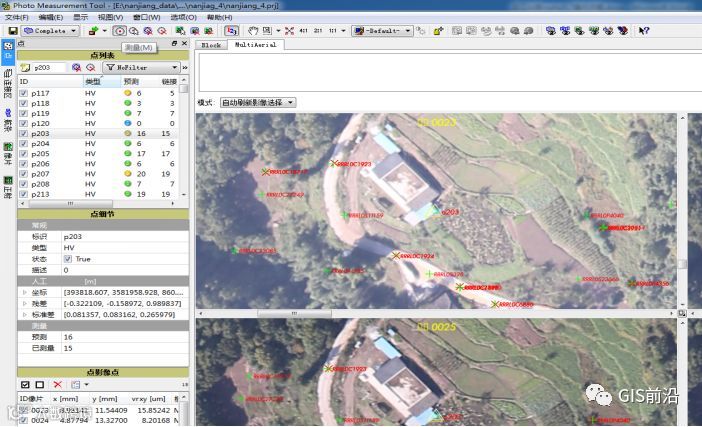
Task: Set zoom to 1:1
Action: (x=332, y=31)
